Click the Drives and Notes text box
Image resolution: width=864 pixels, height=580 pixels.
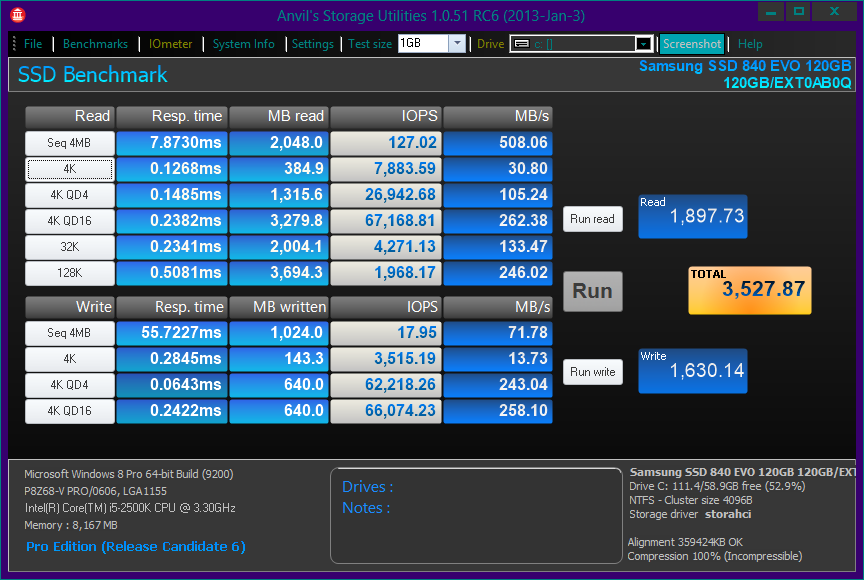[476, 516]
